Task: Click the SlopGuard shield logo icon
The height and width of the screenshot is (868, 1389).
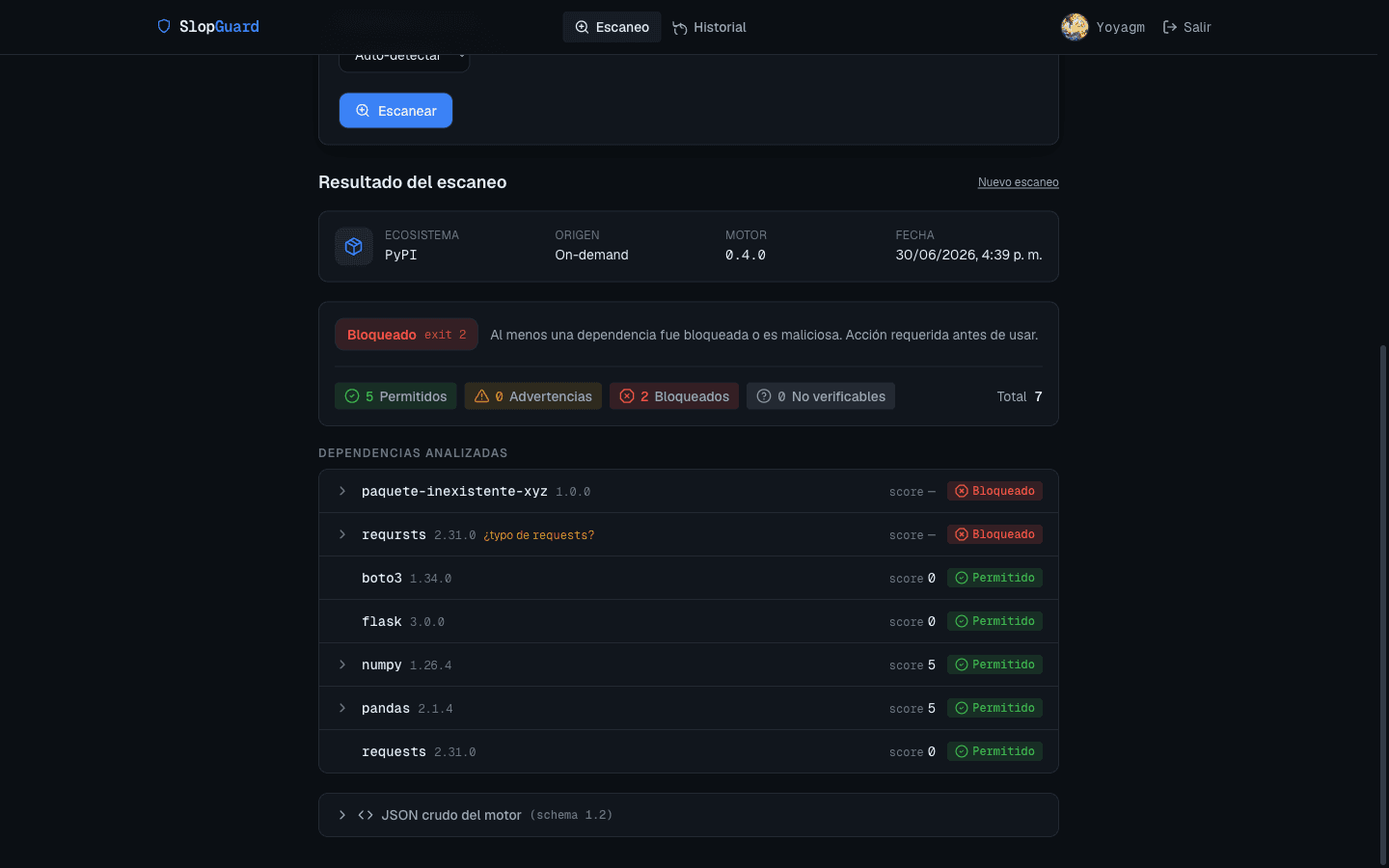Action: [x=164, y=26]
